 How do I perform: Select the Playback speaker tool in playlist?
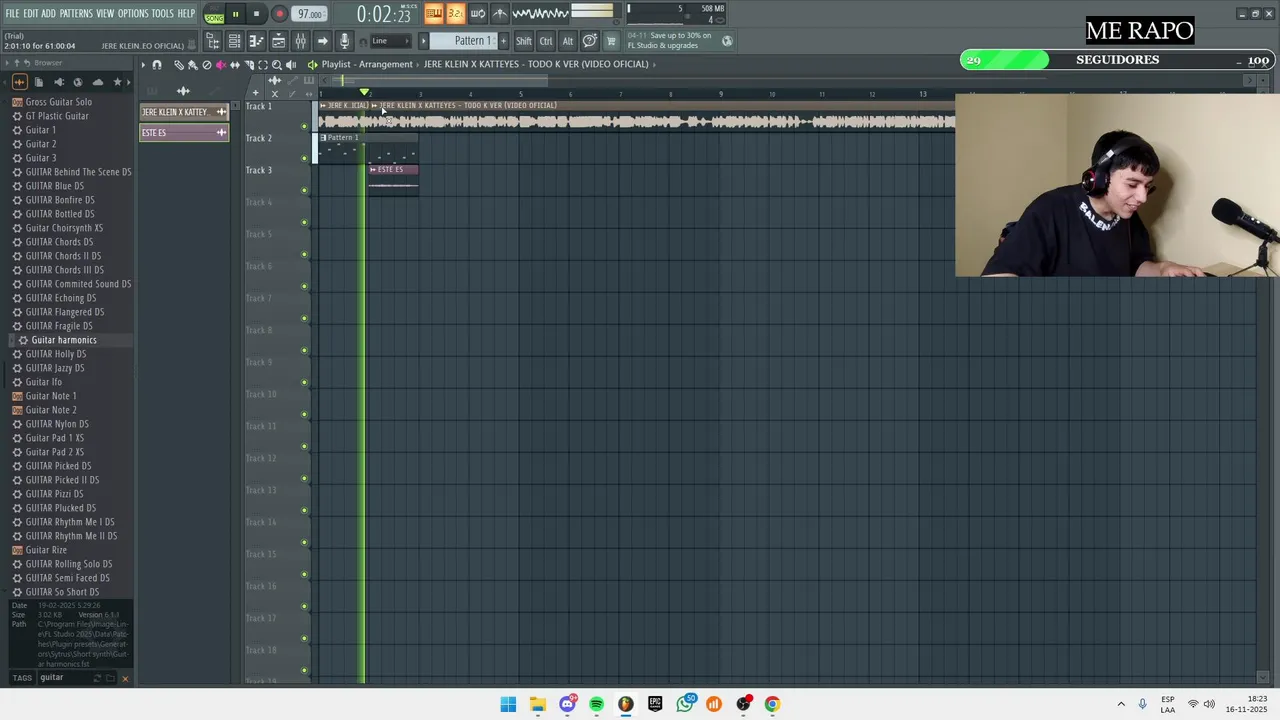[x=291, y=65]
